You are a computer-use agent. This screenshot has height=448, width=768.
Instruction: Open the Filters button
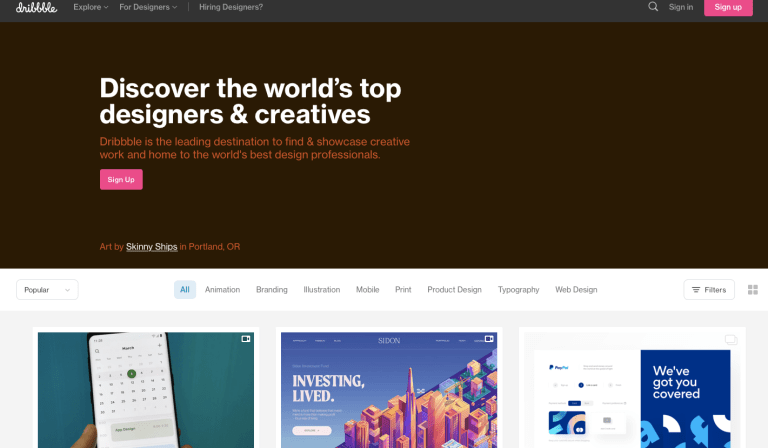(709, 290)
